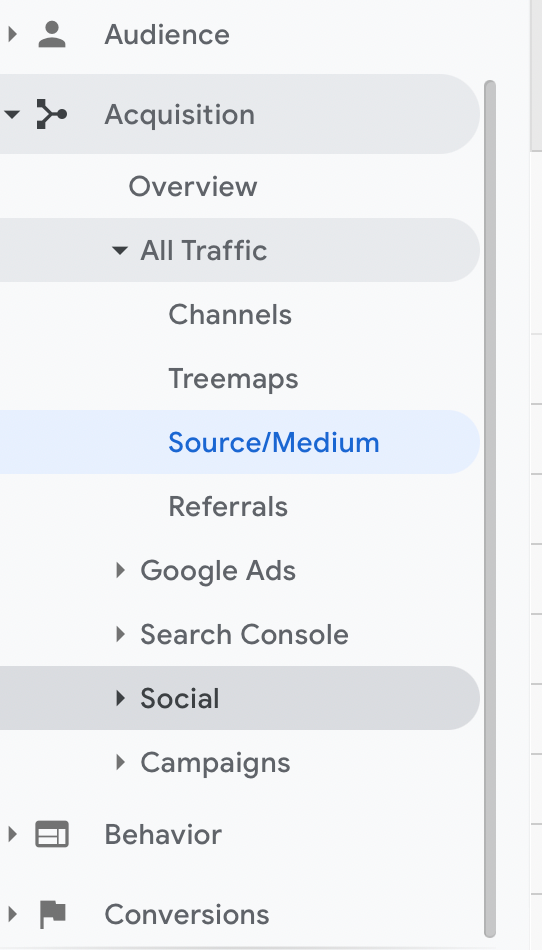This screenshot has width=542, height=950.
Task: Open the Channels report
Action: click(x=230, y=314)
